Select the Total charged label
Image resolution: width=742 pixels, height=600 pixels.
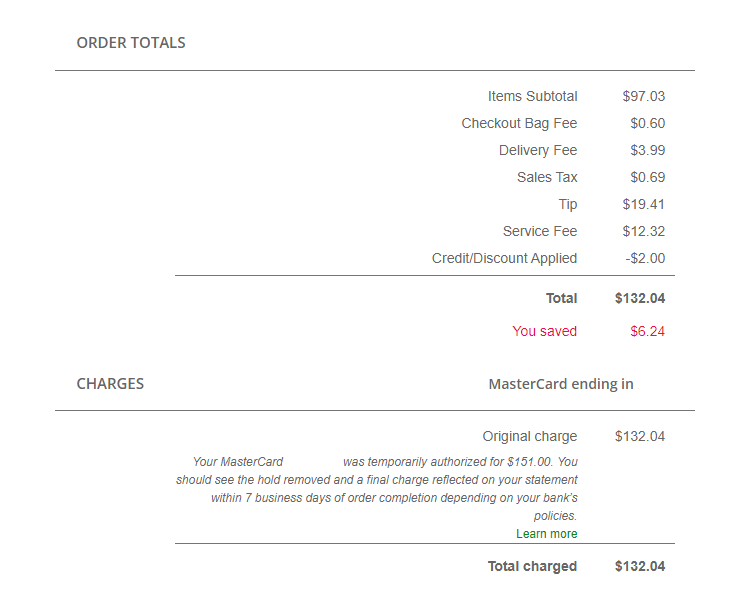coord(532,567)
